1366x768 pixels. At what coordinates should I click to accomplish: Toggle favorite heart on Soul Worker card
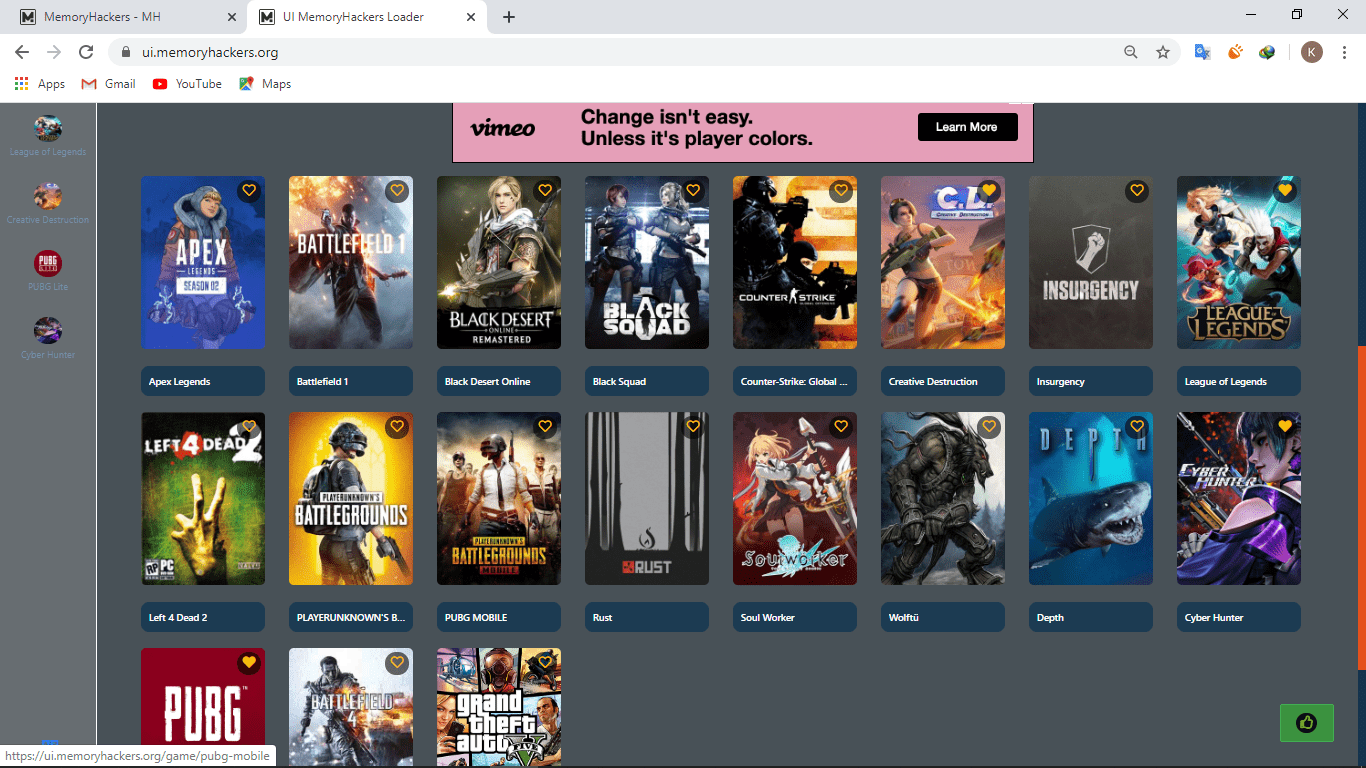pyautogui.click(x=841, y=426)
